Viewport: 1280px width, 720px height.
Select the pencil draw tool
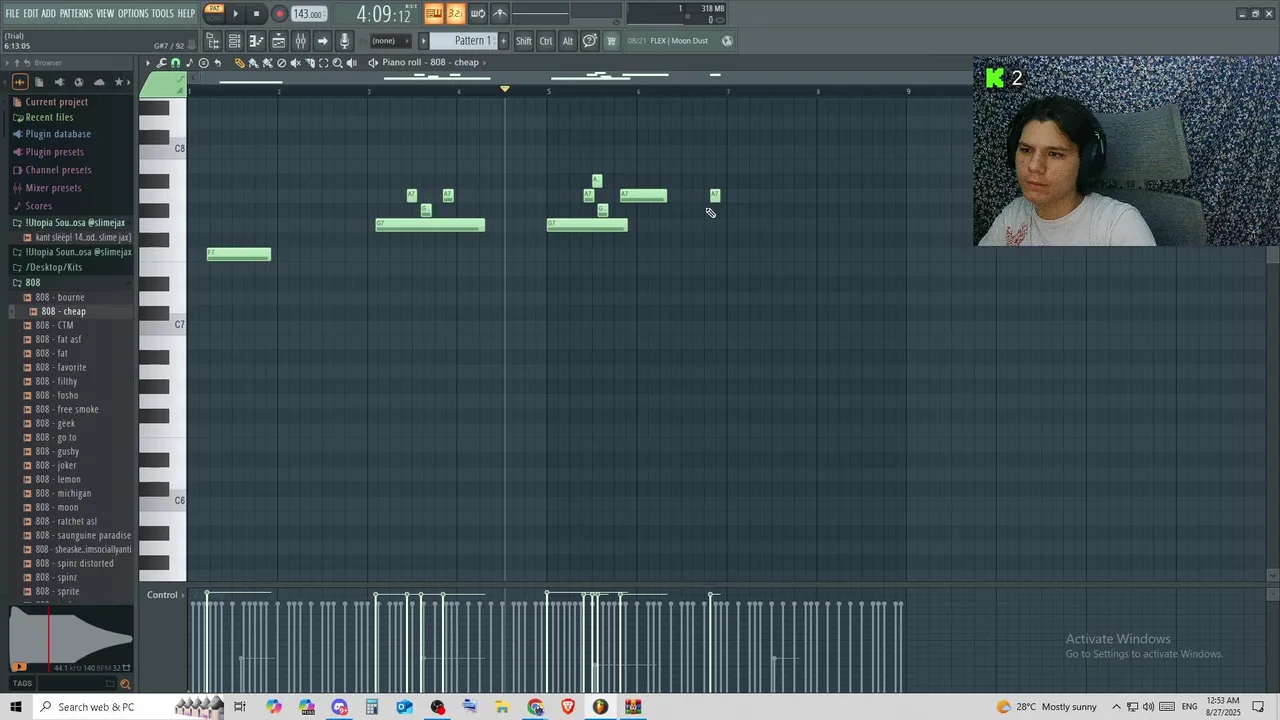239,63
